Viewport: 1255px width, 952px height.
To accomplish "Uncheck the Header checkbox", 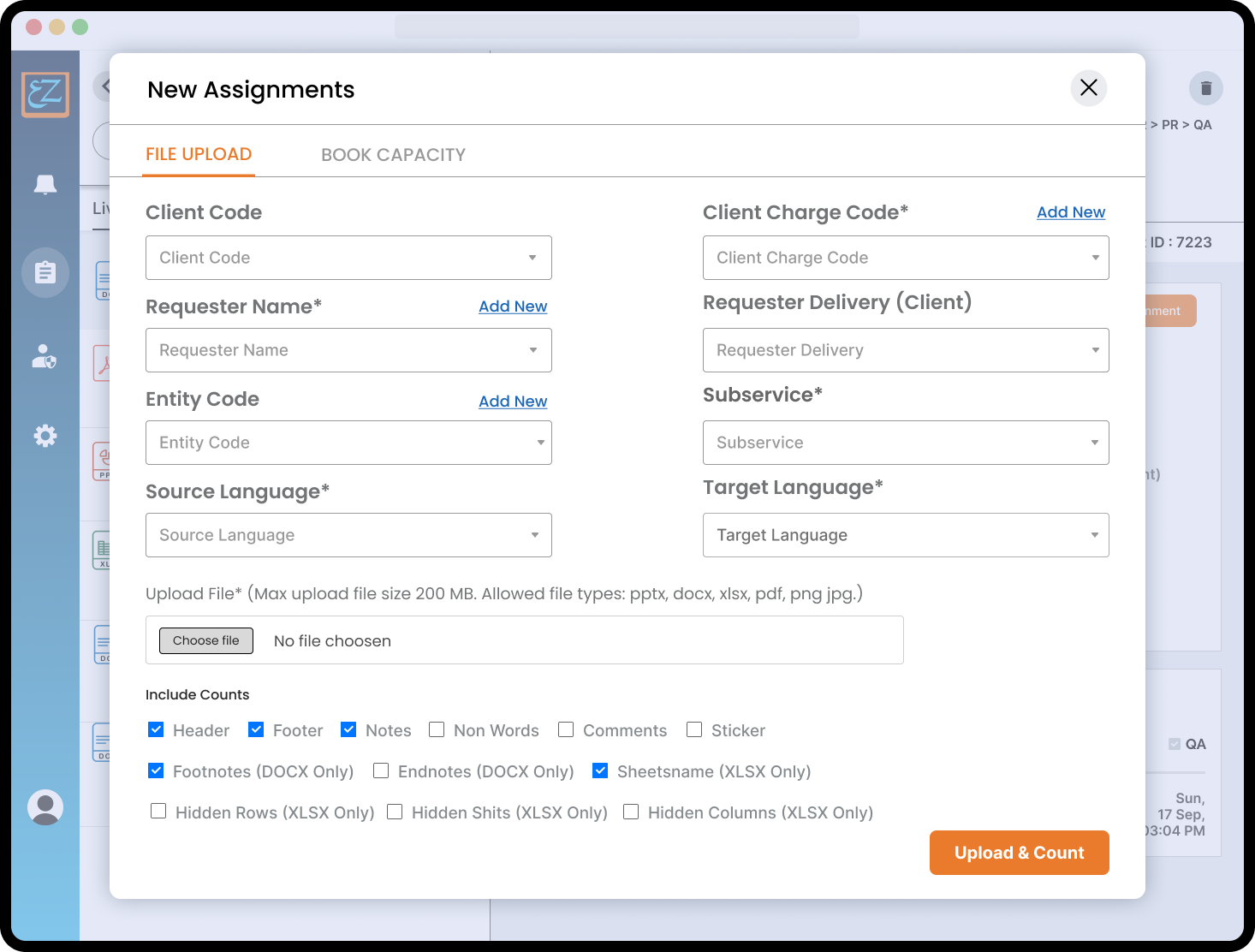I will click(x=156, y=729).
